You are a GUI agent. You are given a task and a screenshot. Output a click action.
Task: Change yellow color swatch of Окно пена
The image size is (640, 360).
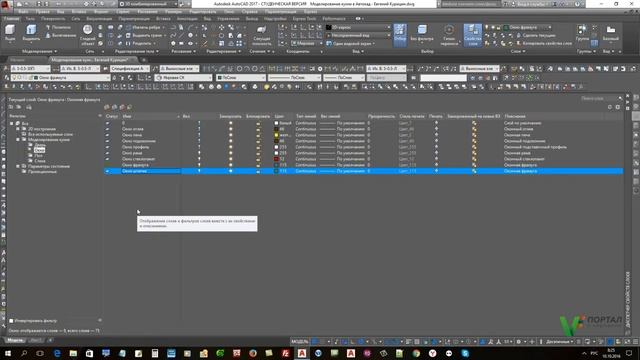pyautogui.click(x=276, y=135)
